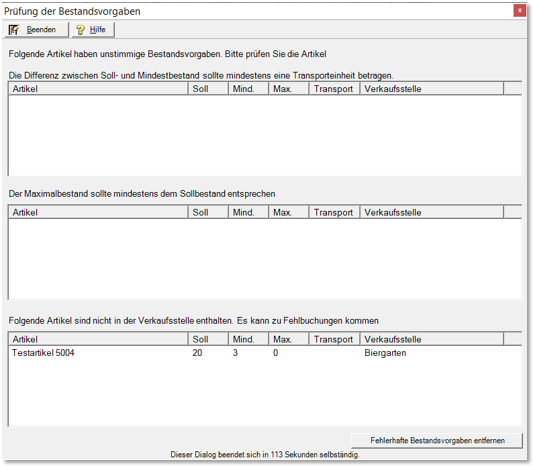Screen dimensions: 533x467
Task: Click the Beenden button label
Action: (41, 30)
